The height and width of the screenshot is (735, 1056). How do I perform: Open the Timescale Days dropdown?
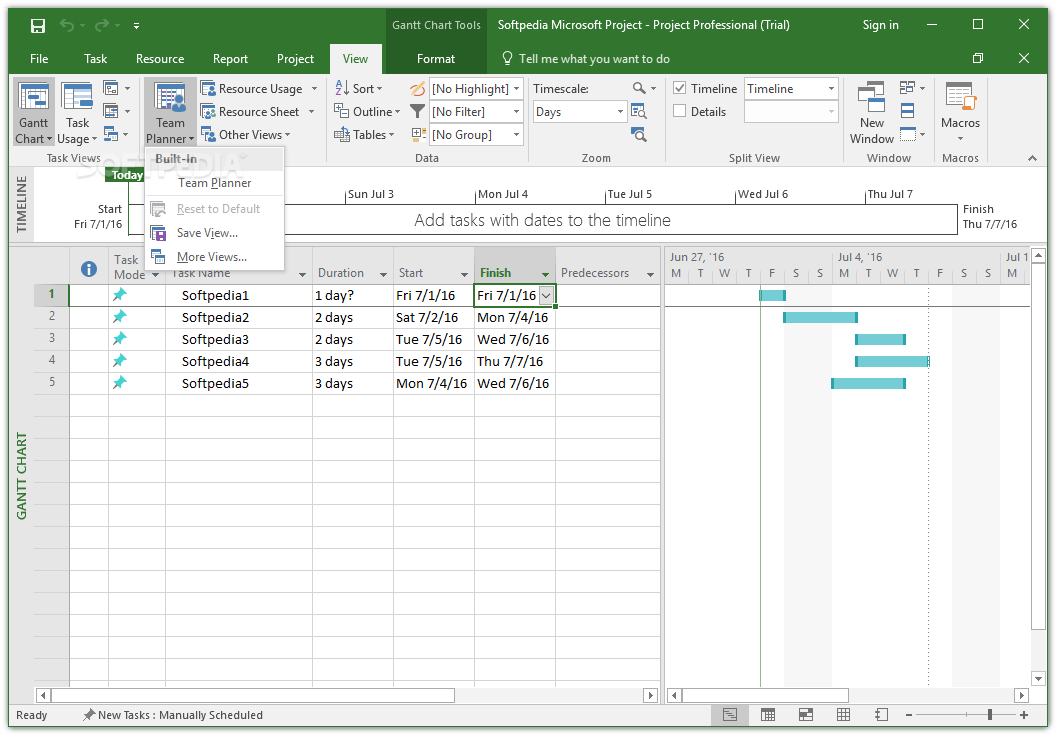click(x=621, y=112)
